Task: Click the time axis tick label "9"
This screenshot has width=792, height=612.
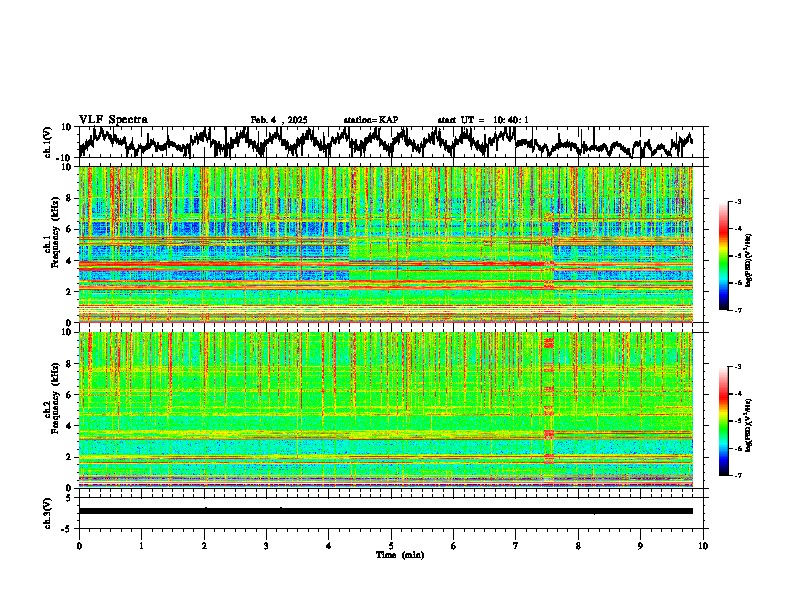Action: 640,546
